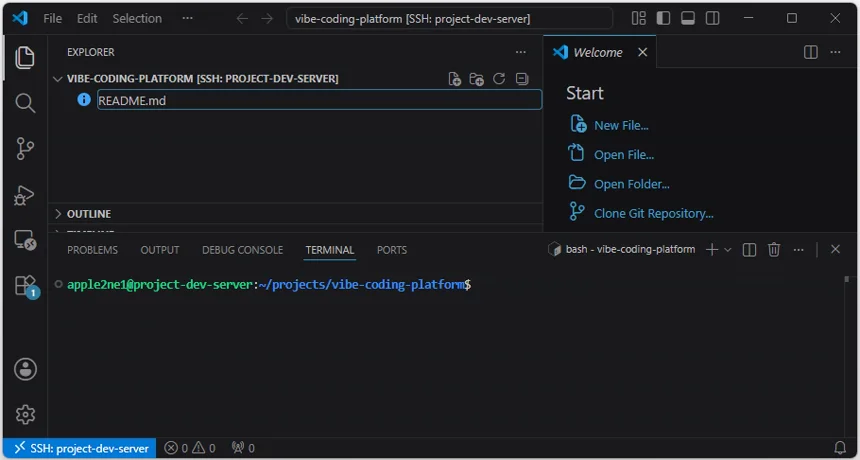Open Source Control view

click(x=25, y=149)
